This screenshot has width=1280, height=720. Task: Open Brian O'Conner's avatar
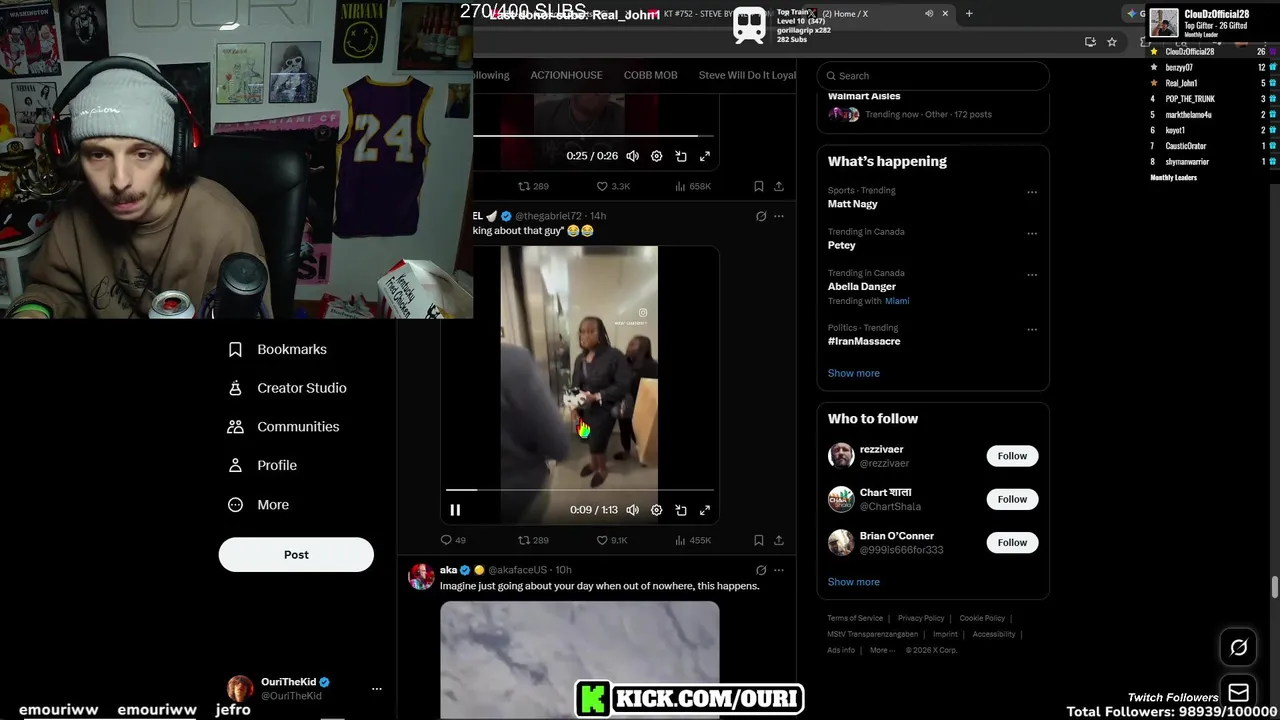[x=841, y=543]
